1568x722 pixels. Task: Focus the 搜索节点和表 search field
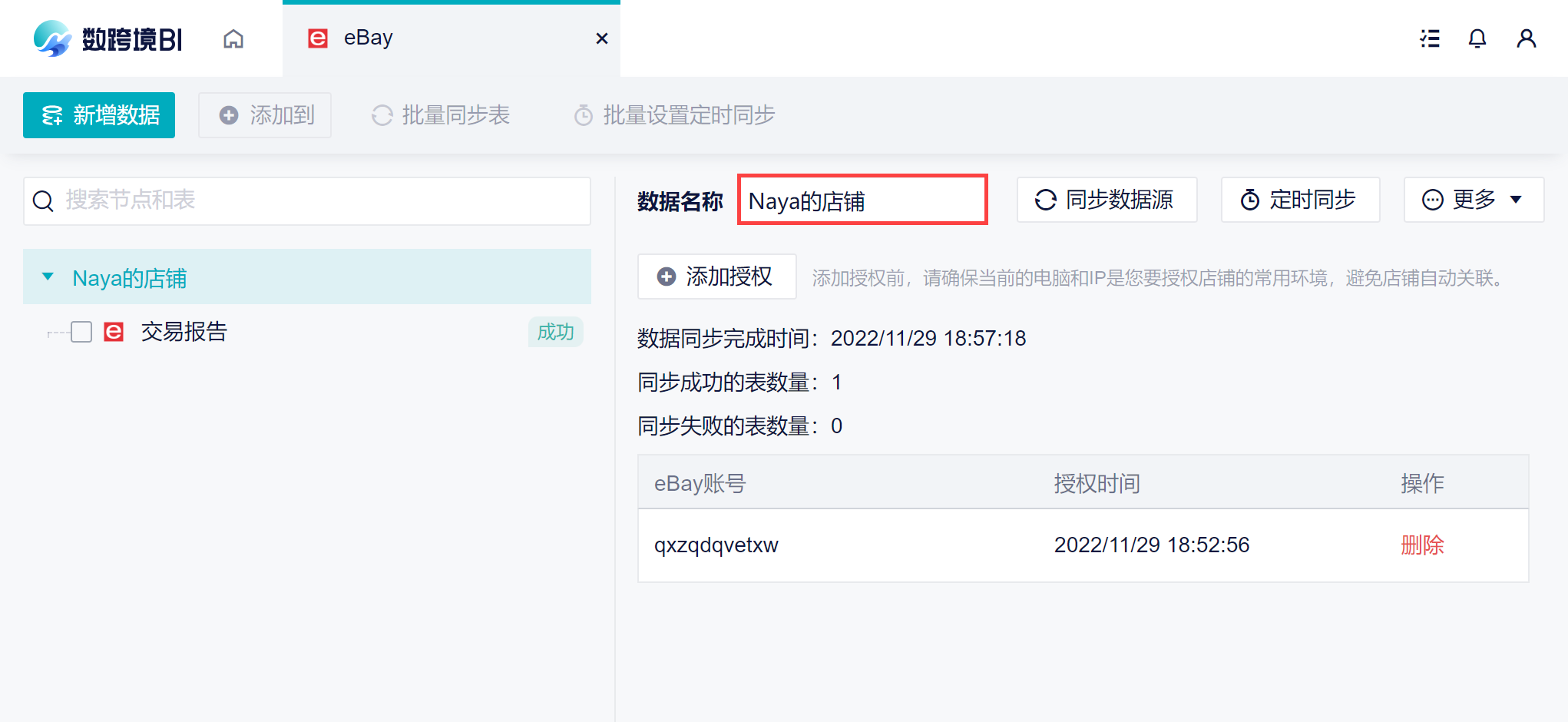307,201
